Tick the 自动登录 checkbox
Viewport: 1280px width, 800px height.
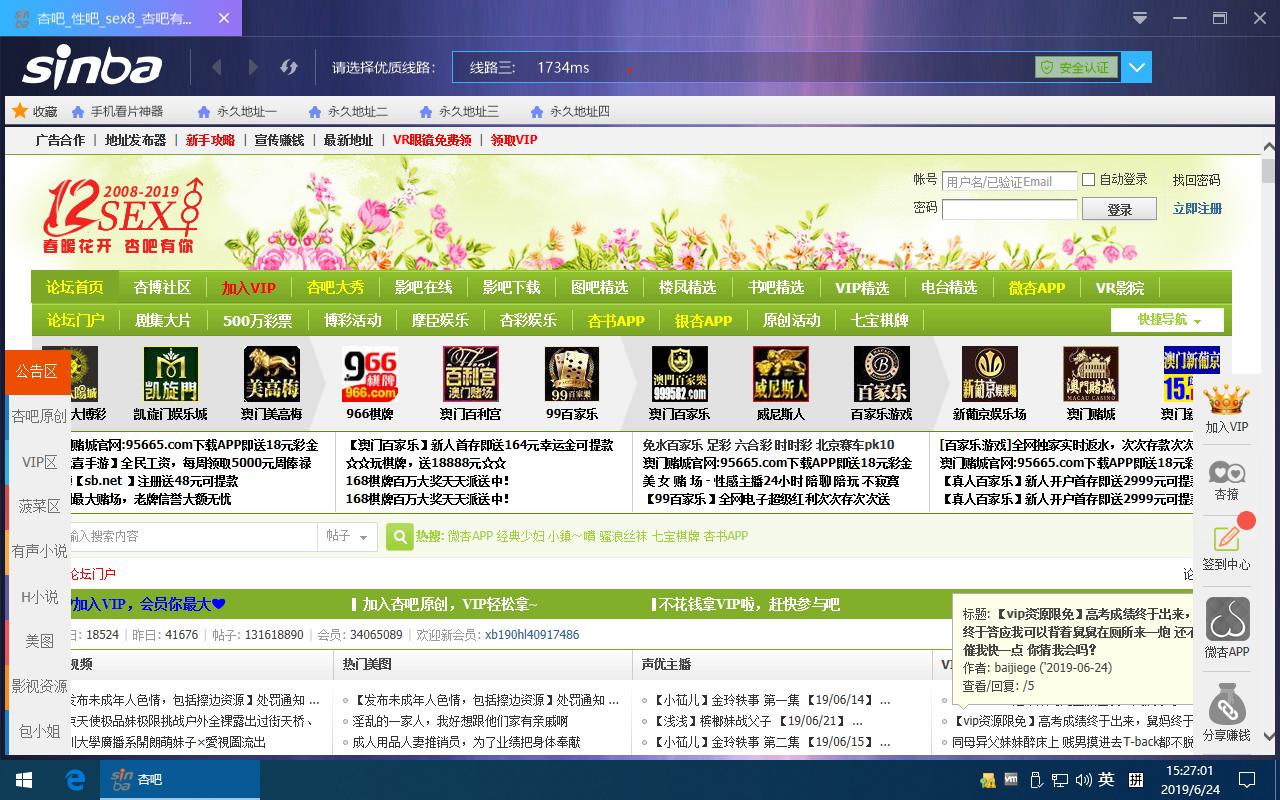tap(1089, 180)
